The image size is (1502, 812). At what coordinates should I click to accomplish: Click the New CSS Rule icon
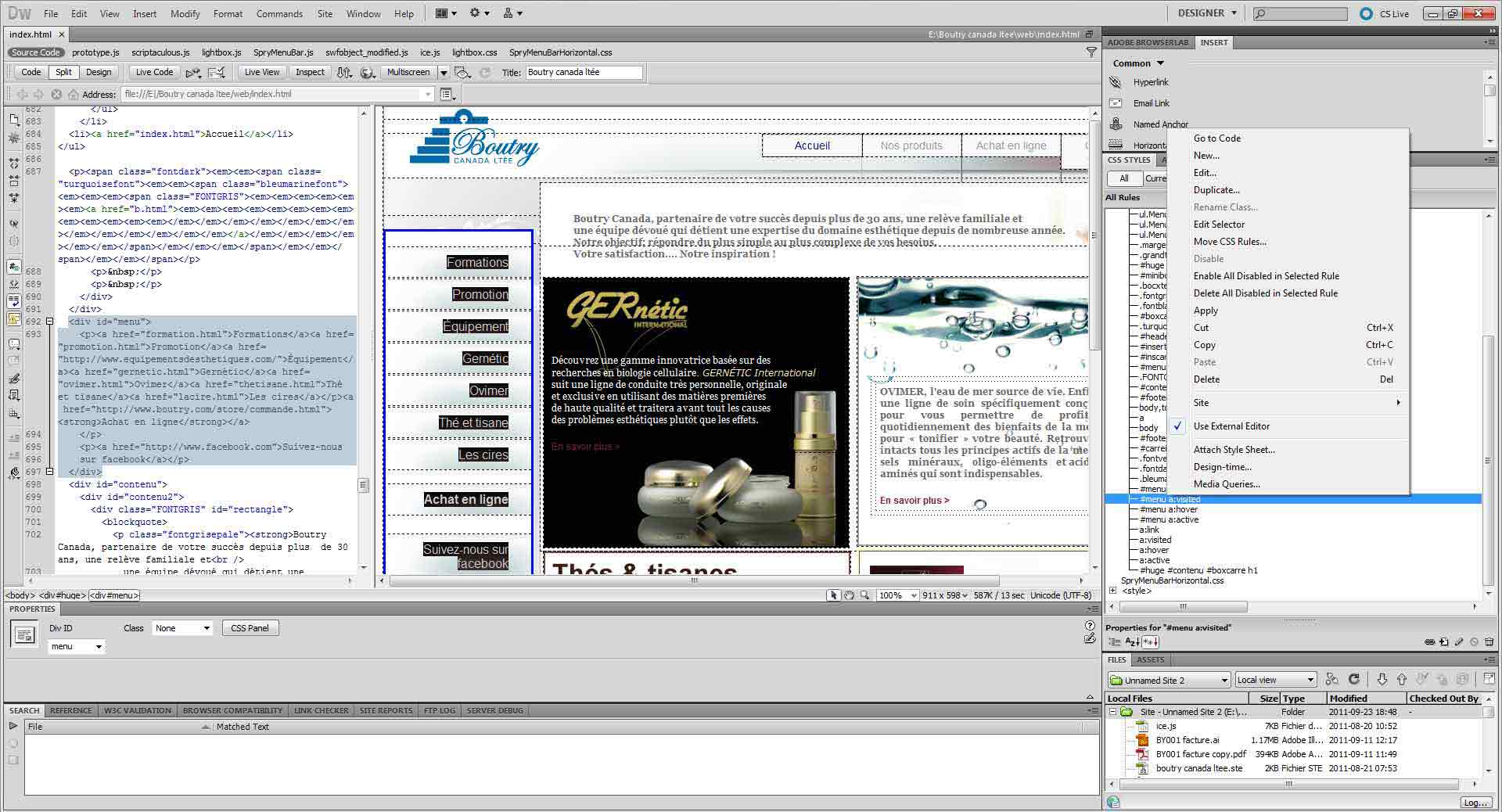[x=1444, y=642]
